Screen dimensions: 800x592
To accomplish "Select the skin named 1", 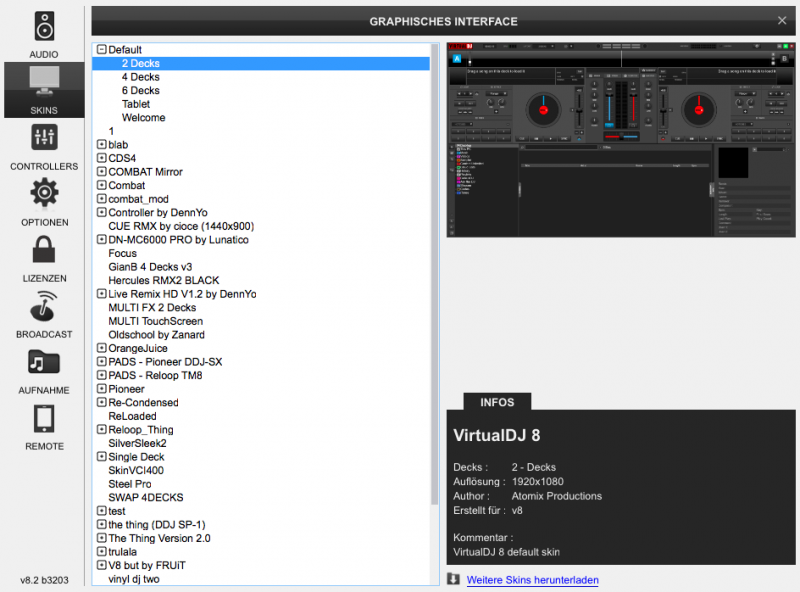I will click(111, 131).
